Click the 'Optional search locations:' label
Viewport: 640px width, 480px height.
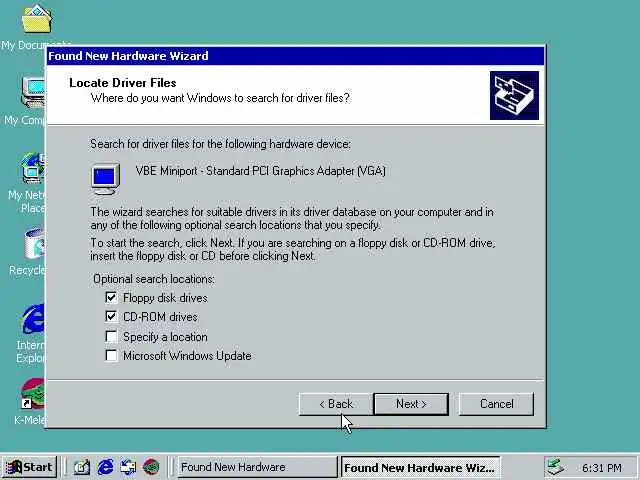tap(154, 279)
